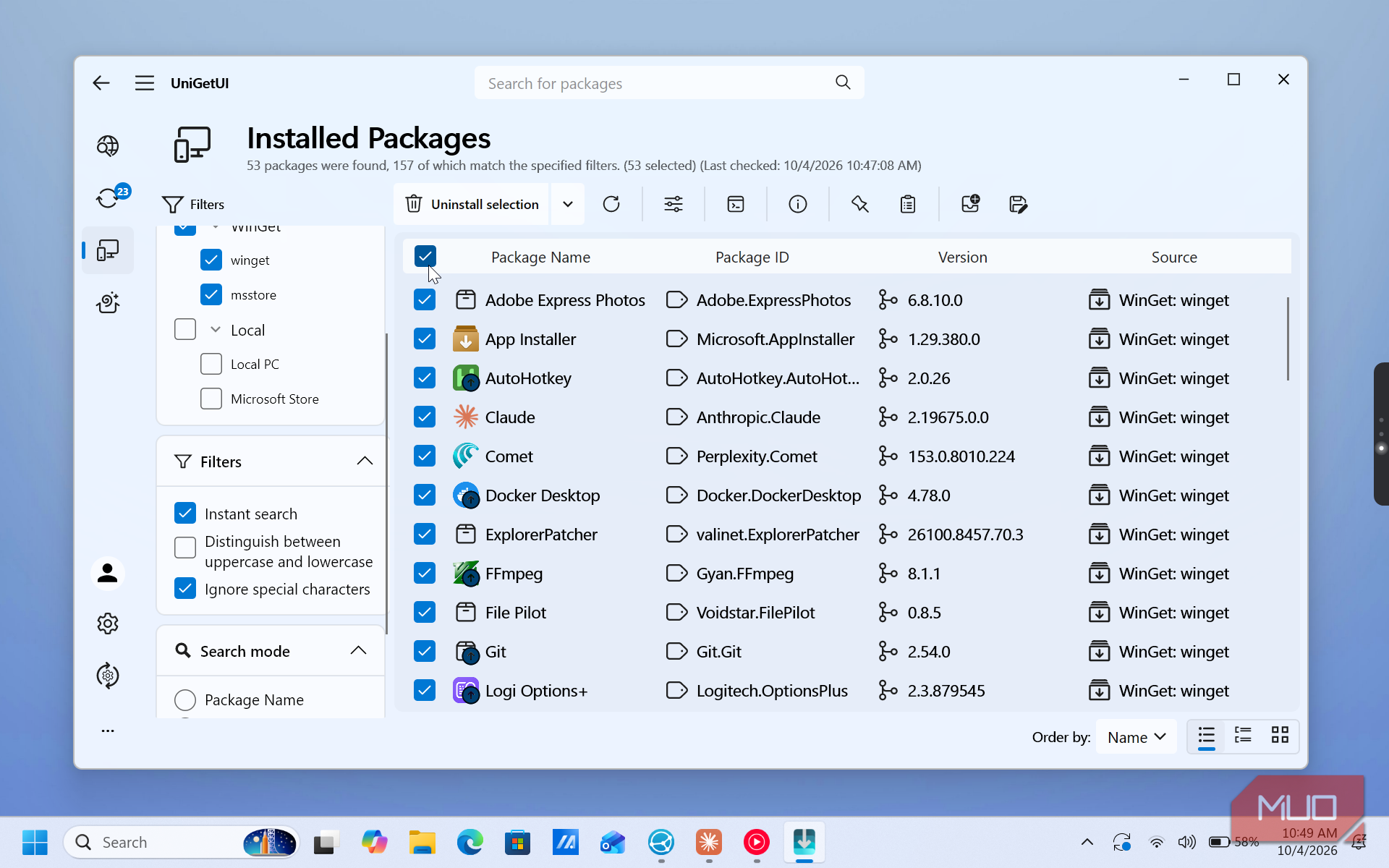
Task: Select the Package Name search mode
Action: point(185,700)
